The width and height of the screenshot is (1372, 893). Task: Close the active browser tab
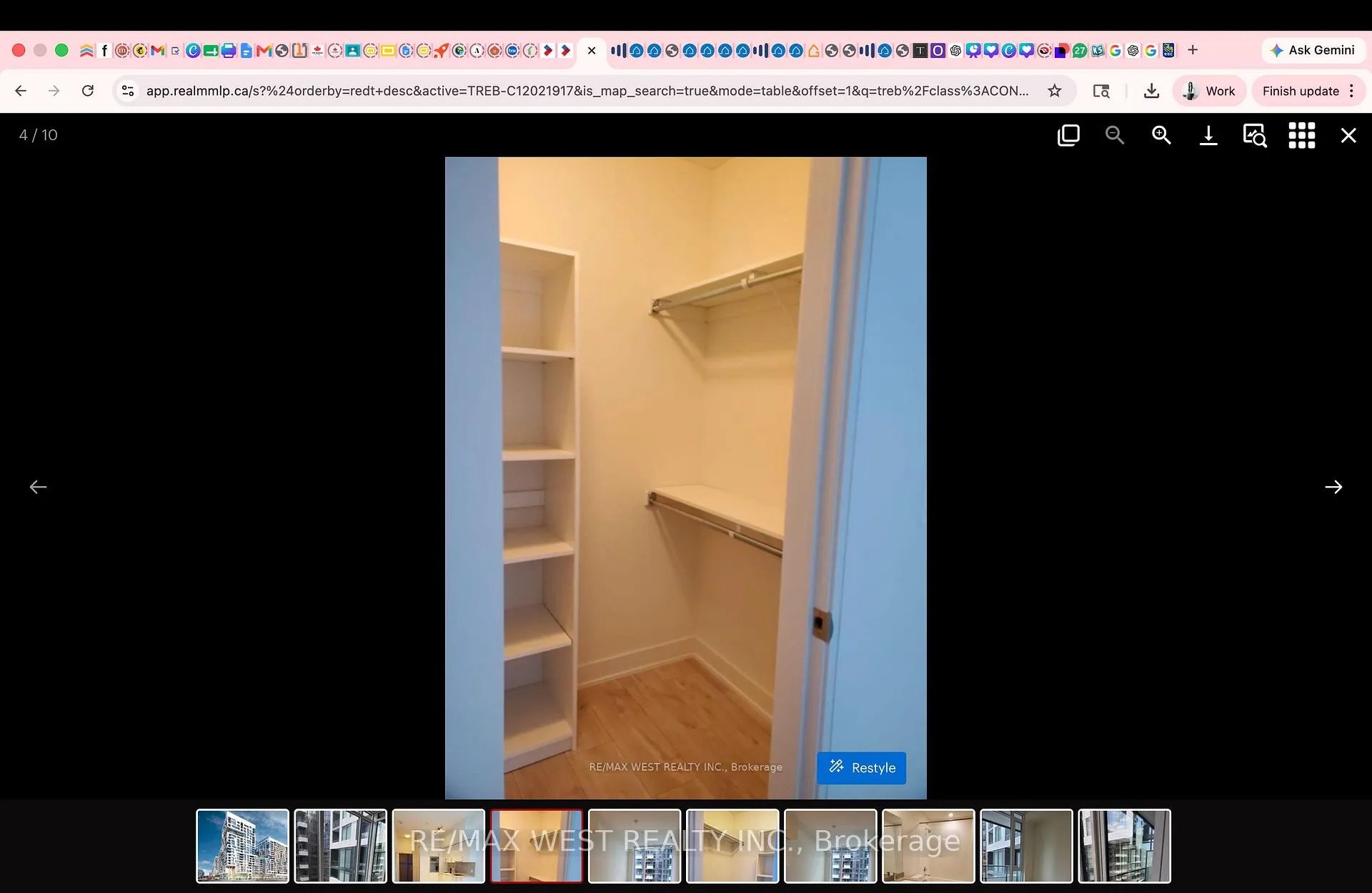(x=592, y=50)
